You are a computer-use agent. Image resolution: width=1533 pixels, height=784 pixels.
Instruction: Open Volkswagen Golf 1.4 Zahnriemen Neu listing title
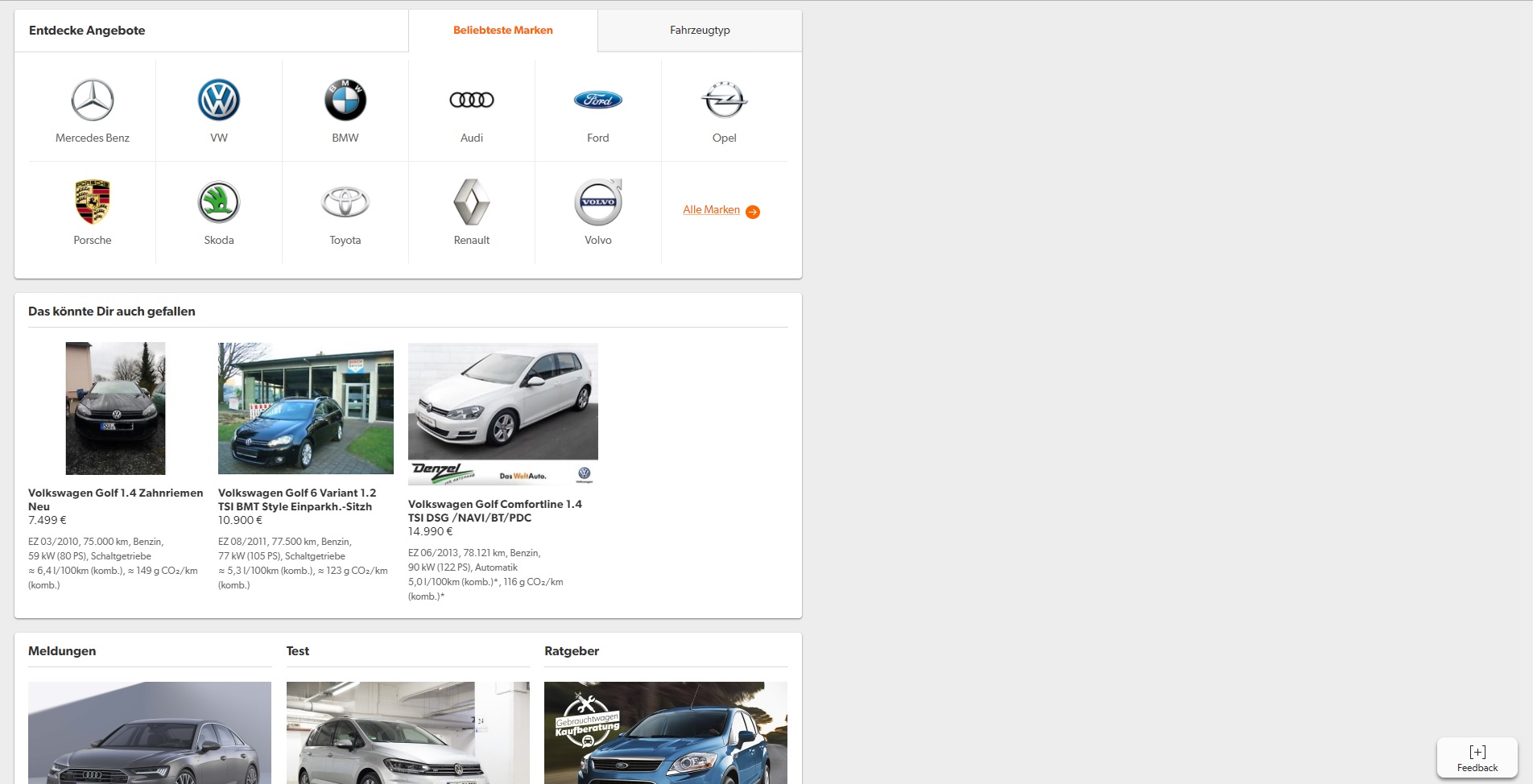pos(115,500)
